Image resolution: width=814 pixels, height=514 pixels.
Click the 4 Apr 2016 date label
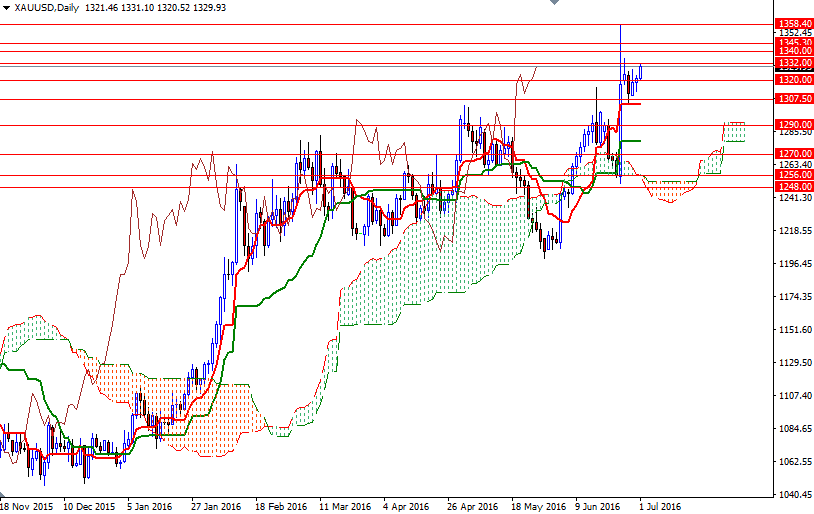(405, 506)
